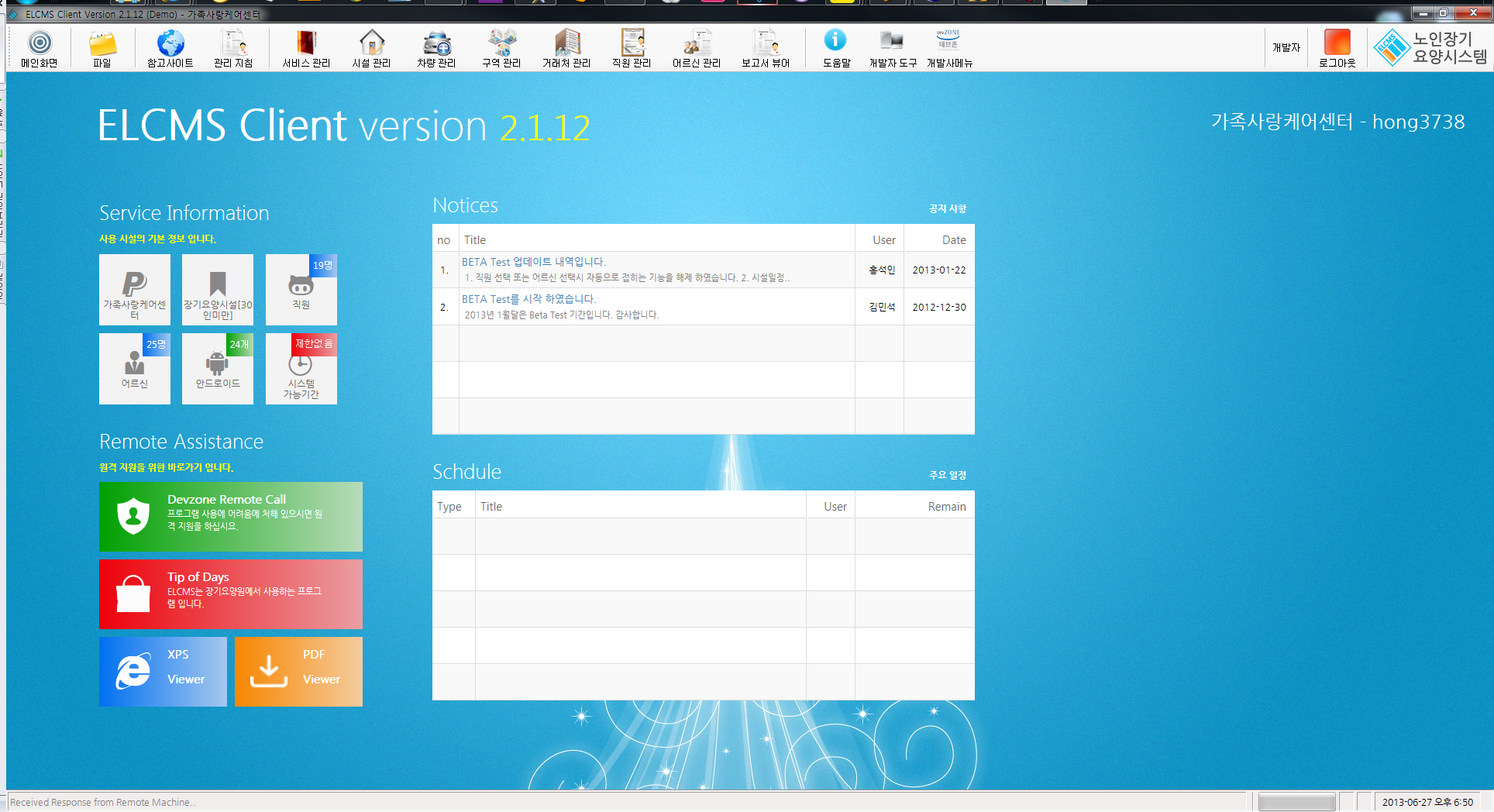This screenshot has height=812, width=1494.
Task: Open the Tip of Days panel
Action: 231,594
